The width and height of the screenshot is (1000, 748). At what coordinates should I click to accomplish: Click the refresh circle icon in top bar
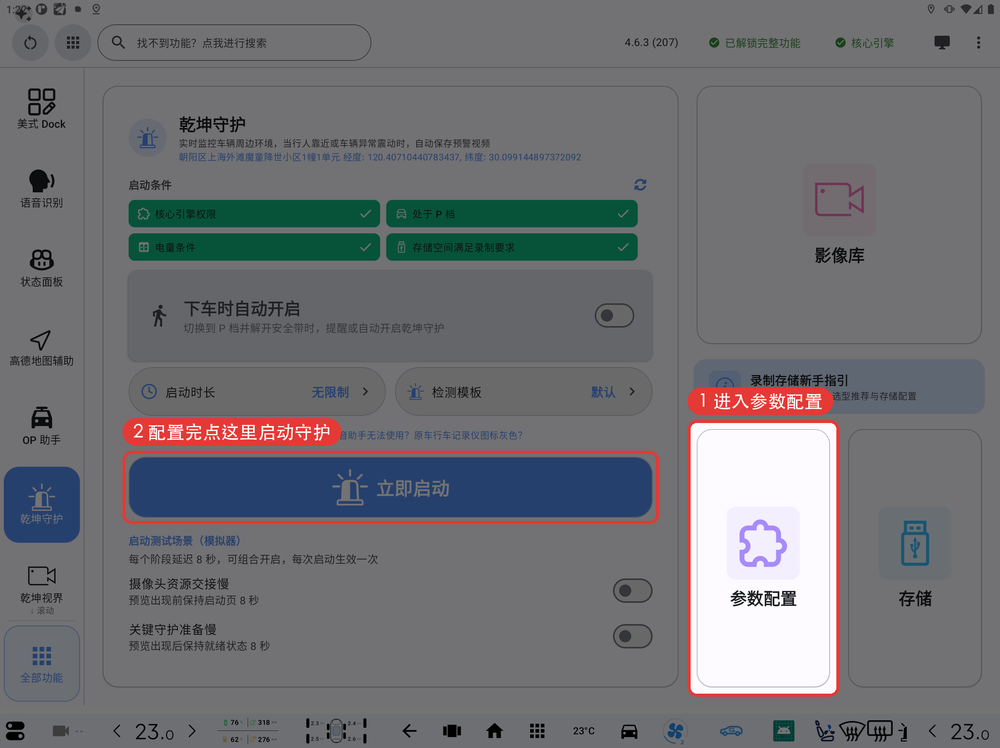coord(30,43)
